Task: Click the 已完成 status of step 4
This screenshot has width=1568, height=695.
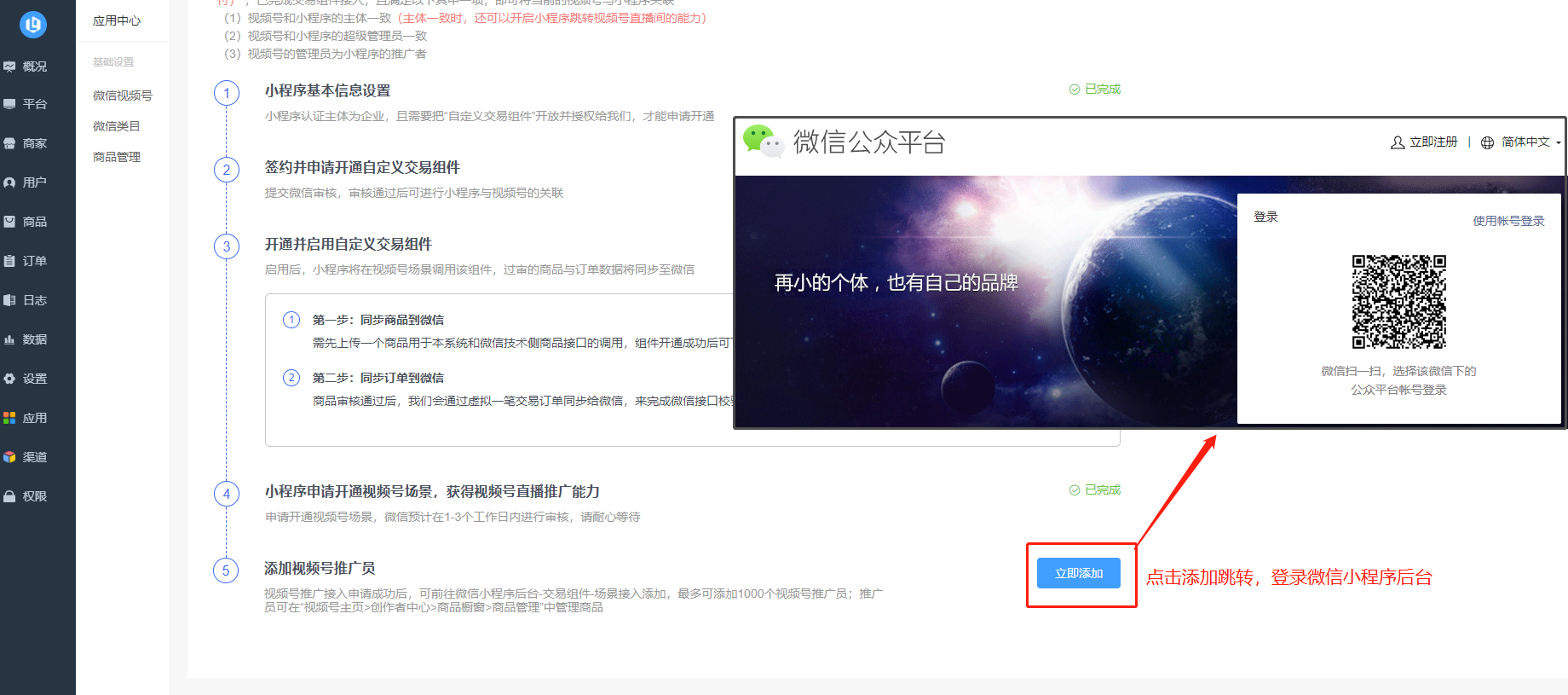Action: pos(1095,489)
